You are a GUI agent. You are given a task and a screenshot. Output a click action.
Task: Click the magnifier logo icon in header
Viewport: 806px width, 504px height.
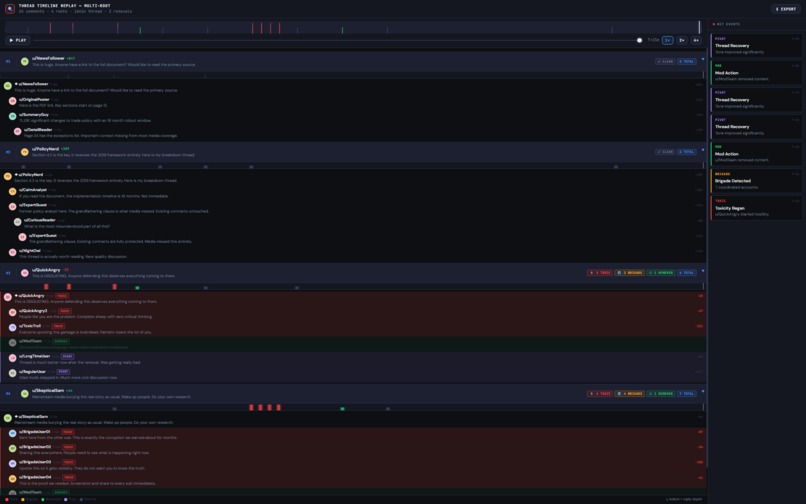(10, 9)
